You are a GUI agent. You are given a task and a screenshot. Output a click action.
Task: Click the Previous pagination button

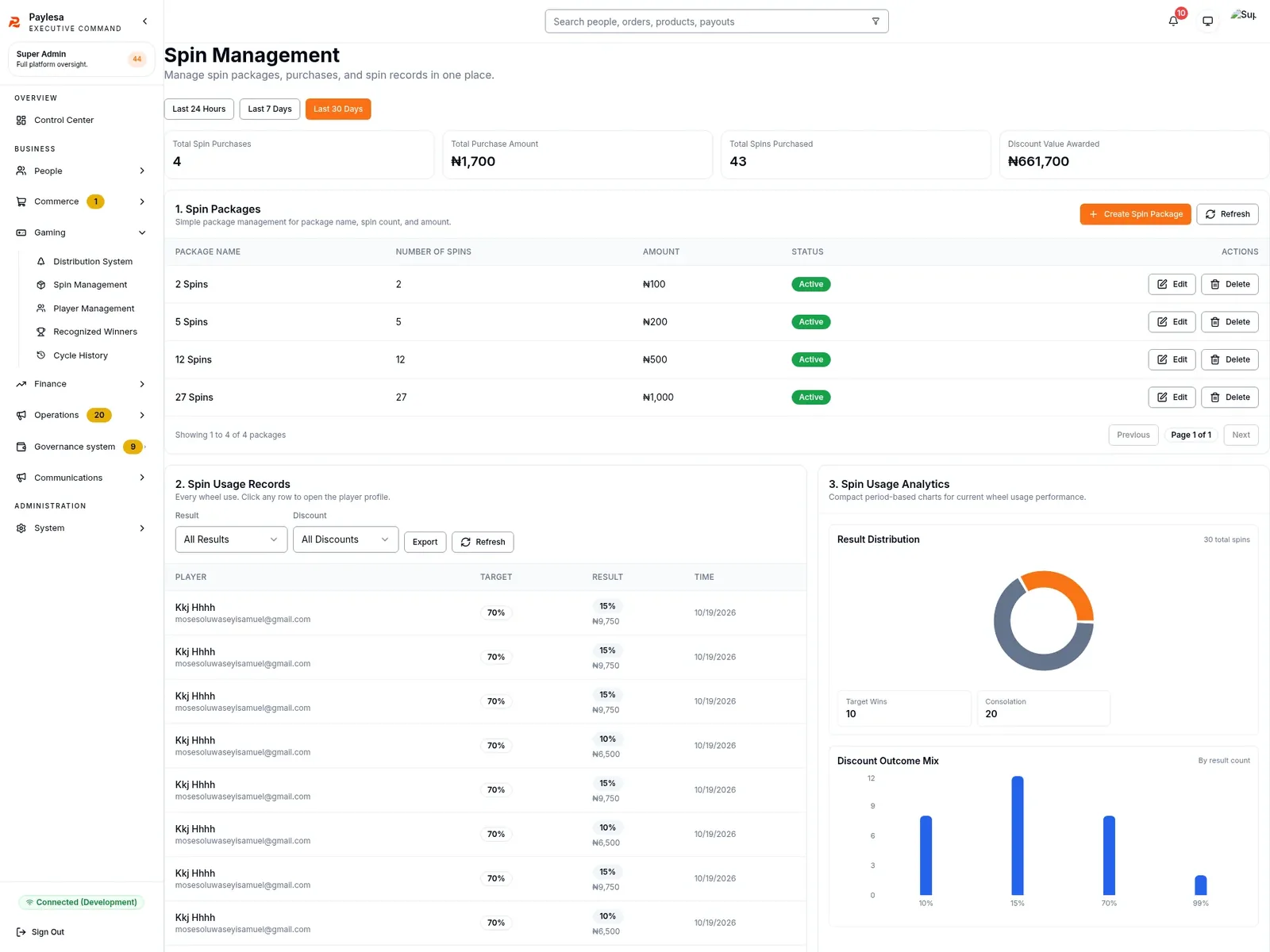[1133, 435]
